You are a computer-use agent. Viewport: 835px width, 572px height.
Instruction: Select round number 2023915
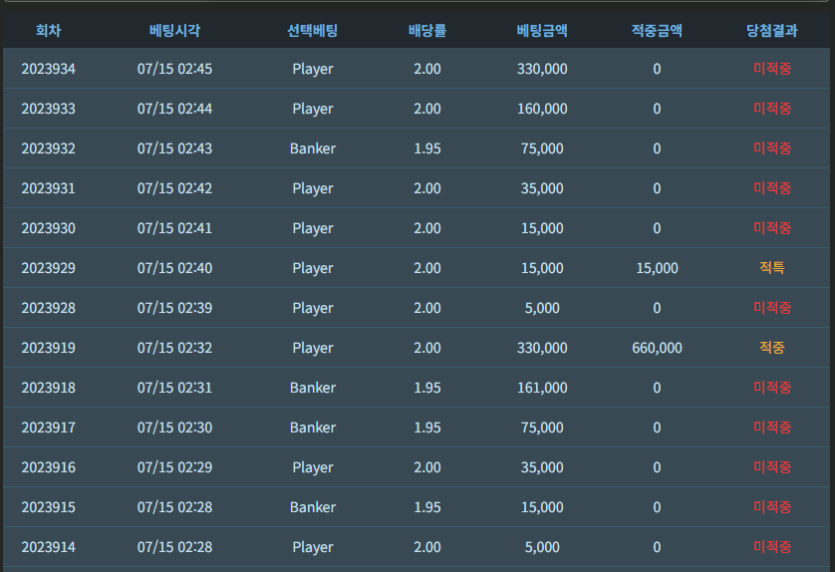[48, 507]
